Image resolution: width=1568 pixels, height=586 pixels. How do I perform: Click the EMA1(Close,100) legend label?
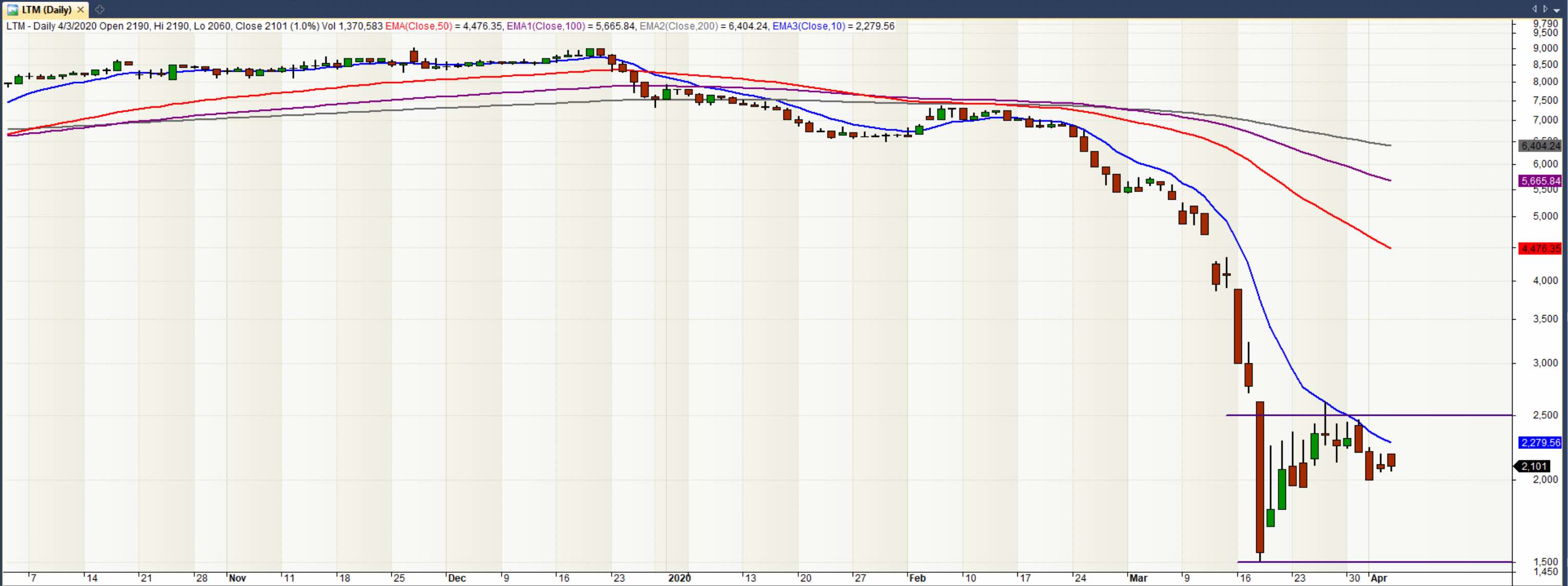(x=546, y=26)
